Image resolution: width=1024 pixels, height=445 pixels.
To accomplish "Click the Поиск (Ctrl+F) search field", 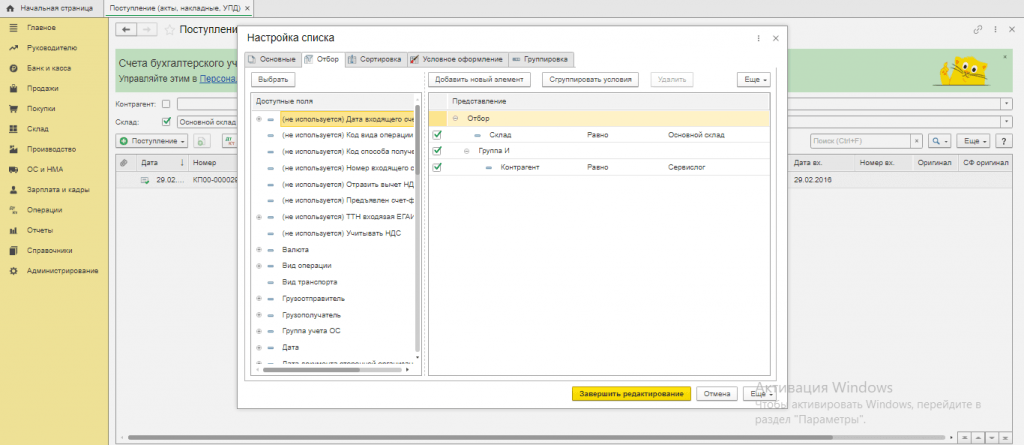I will coord(865,141).
